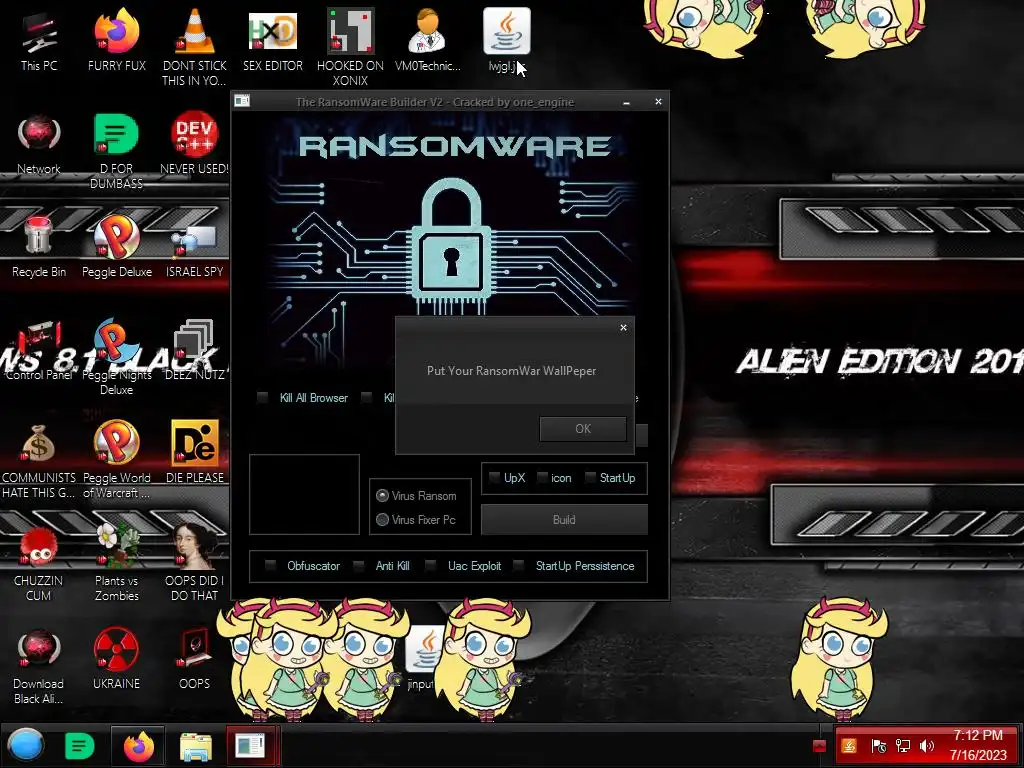1024x768 pixels.
Task: Click the taskbar clock showing 7:12 PM
Action: 978,745
